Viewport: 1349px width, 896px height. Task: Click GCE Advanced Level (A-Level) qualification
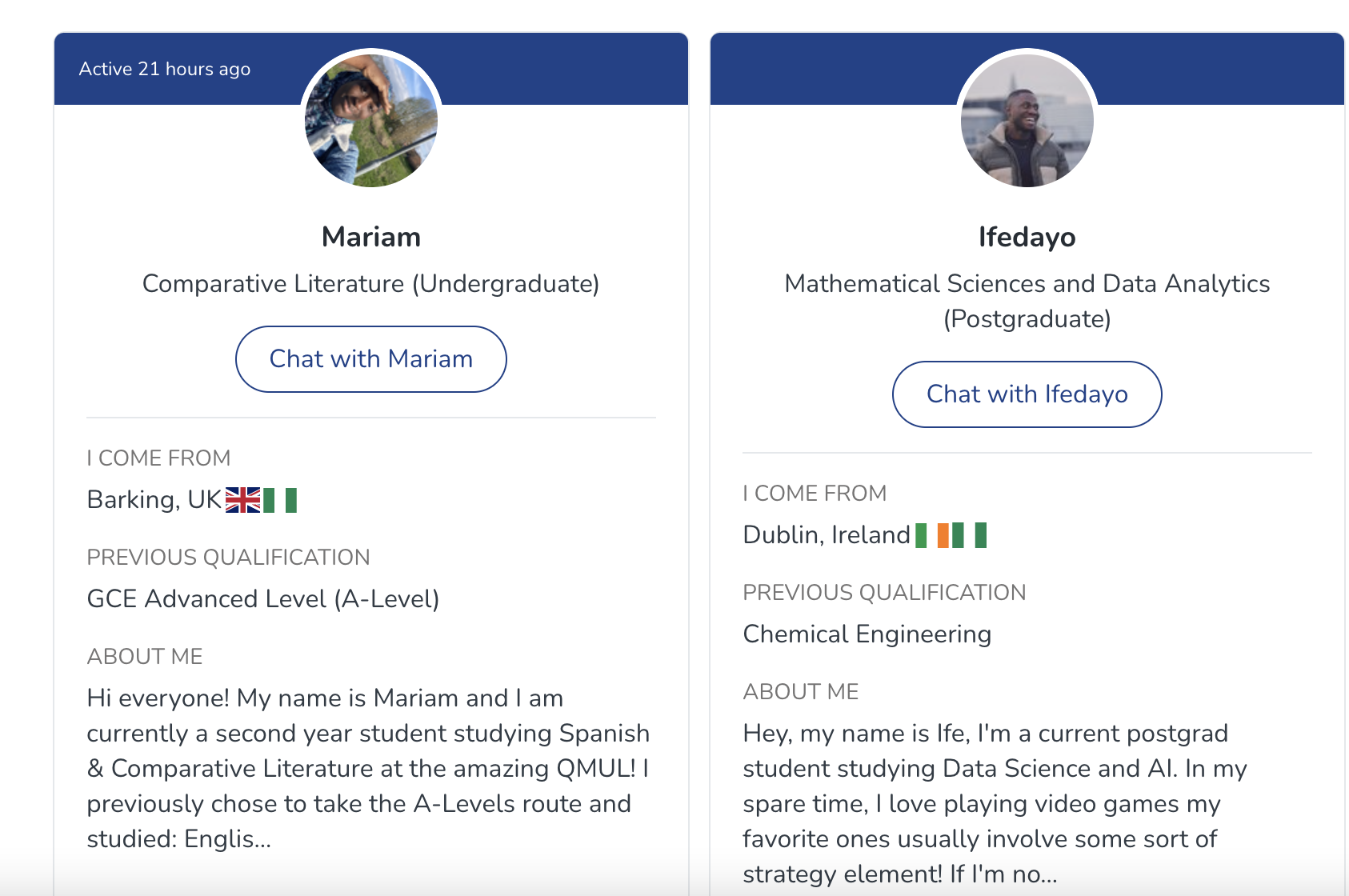[263, 599]
